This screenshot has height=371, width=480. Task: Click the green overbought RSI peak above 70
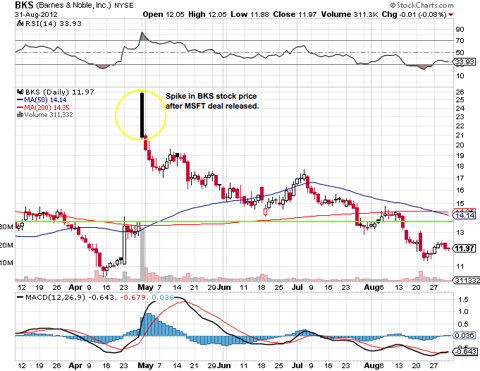pos(143,37)
